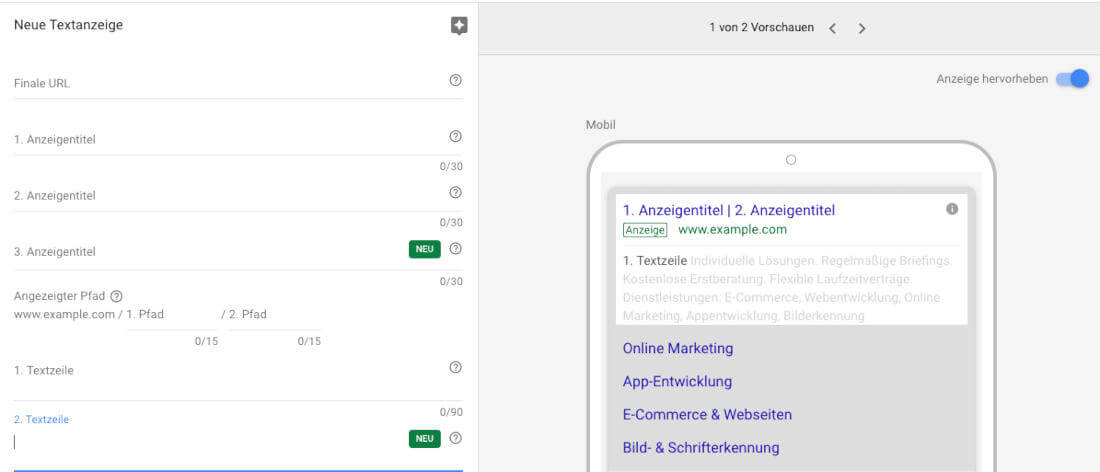Screen dimensions: 1100x472
Task: Click the 0/90 character counter
Action: click(x=451, y=412)
